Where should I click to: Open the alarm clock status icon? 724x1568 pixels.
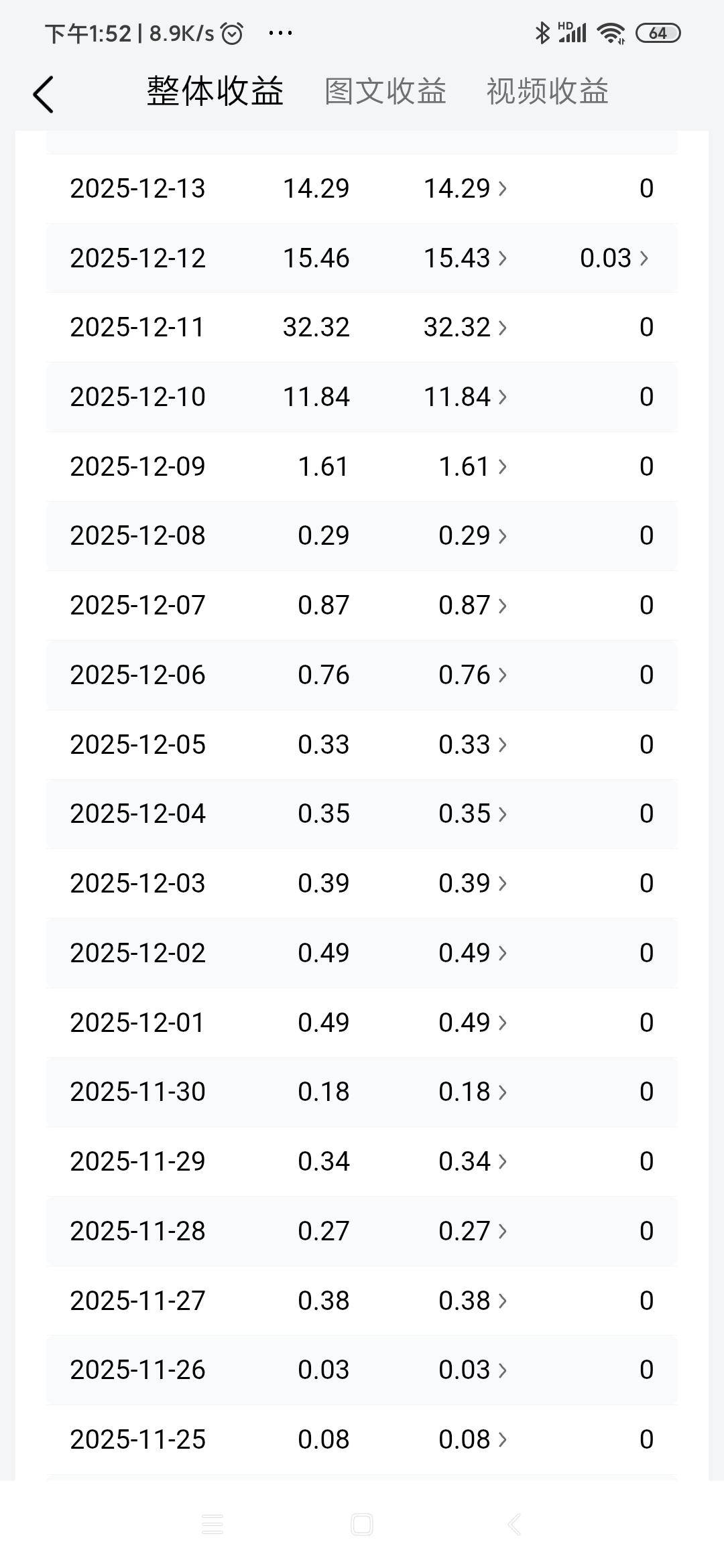pyautogui.click(x=232, y=34)
